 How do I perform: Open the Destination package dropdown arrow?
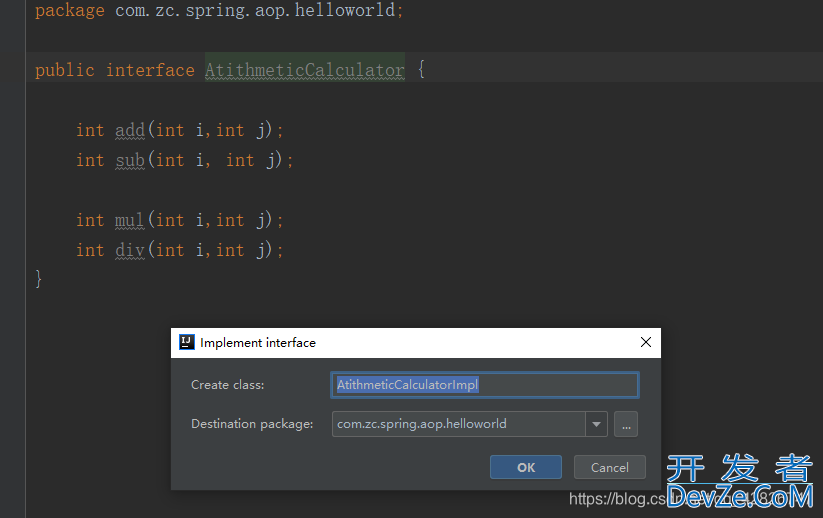tap(596, 424)
